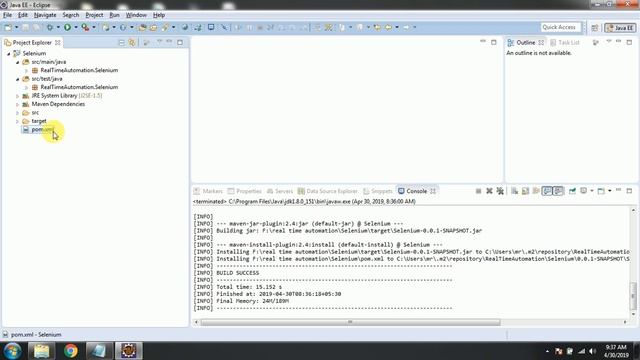
Task: Click the Run External Tools icon
Action: point(85,27)
